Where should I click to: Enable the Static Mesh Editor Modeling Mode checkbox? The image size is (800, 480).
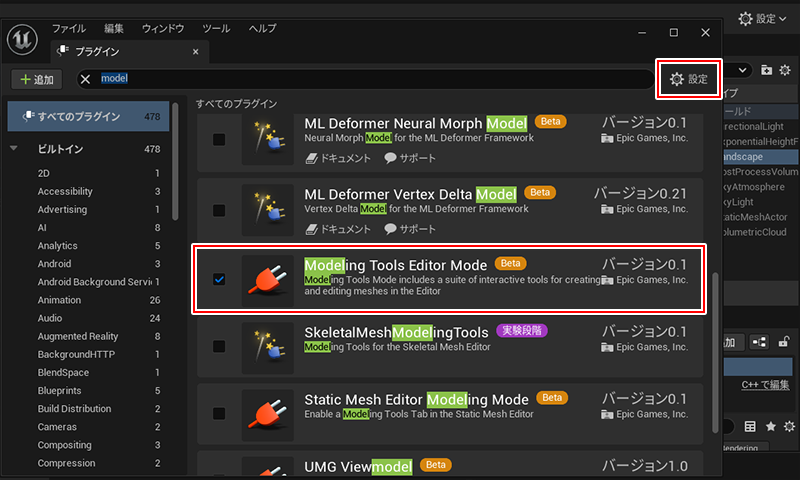(219, 412)
